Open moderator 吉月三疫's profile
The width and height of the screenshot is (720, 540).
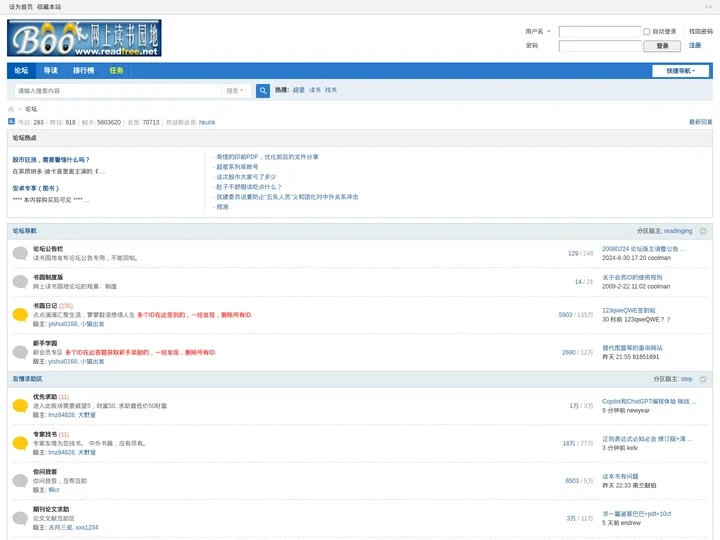60,528
